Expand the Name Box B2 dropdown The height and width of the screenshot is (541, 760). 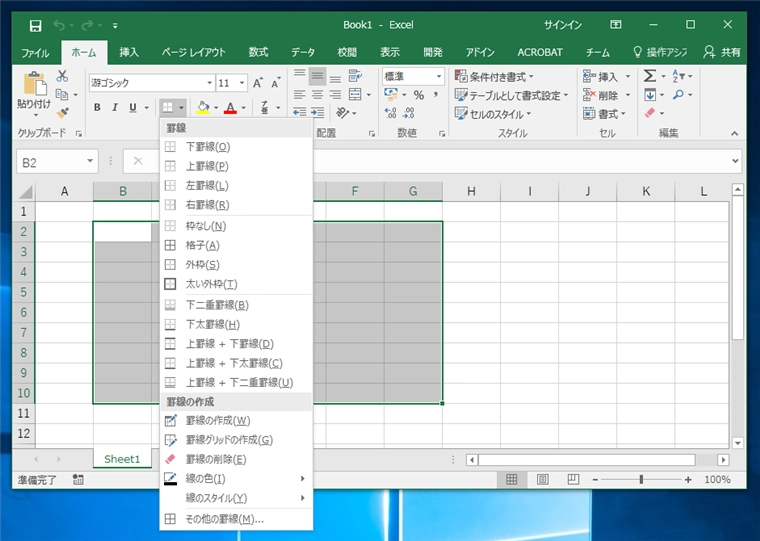[90, 161]
